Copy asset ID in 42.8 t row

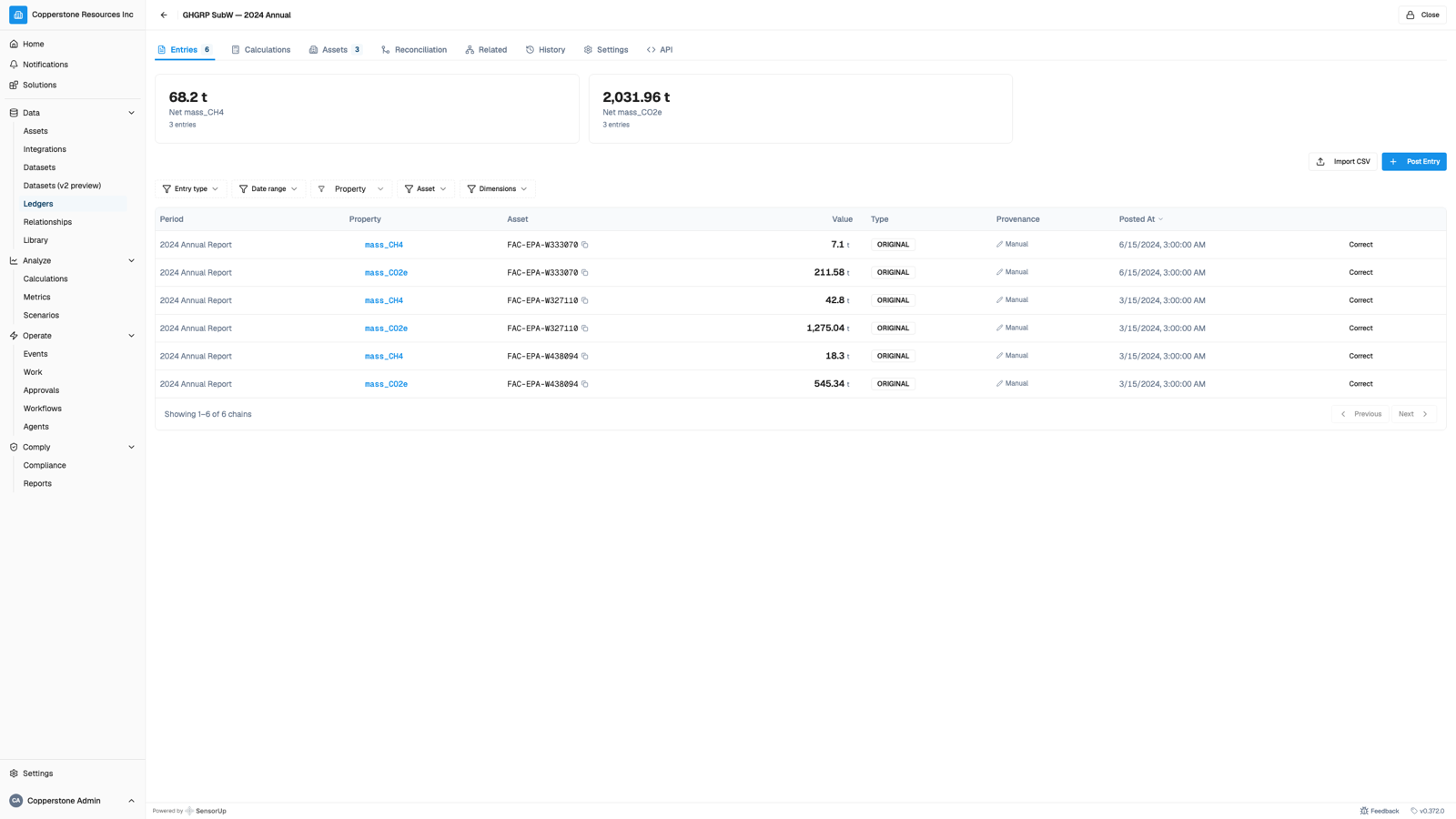[585, 300]
